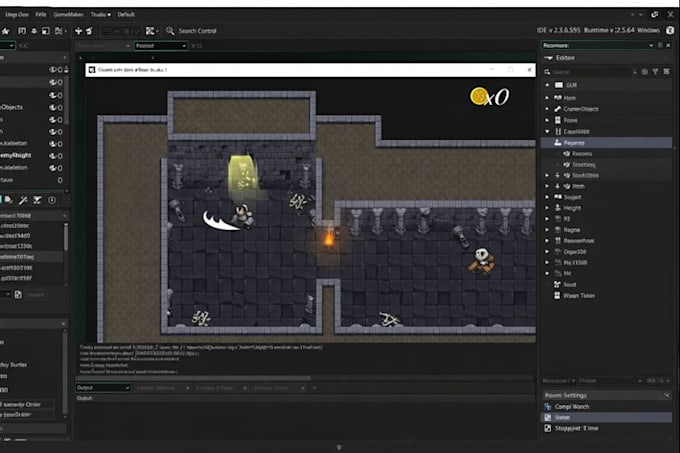Screen dimensions: 680x453
Task: Toggle eye visibility on the eObjects layer
Action: coord(53,108)
